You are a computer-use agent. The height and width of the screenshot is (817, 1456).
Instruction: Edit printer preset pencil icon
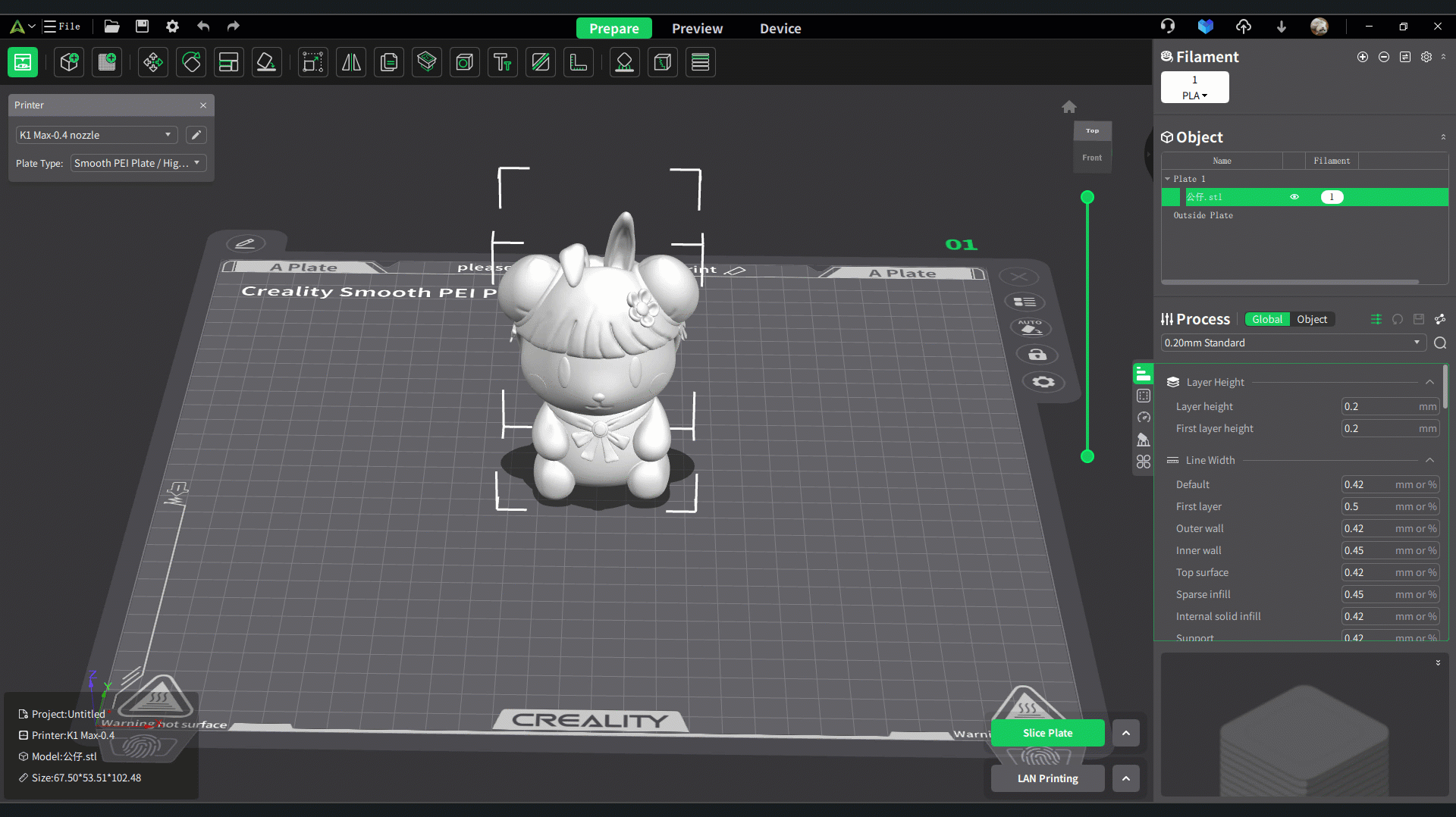tap(196, 135)
